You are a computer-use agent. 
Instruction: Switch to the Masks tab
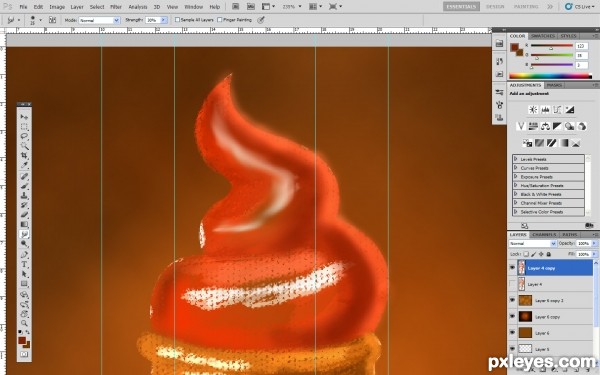tap(554, 85)
